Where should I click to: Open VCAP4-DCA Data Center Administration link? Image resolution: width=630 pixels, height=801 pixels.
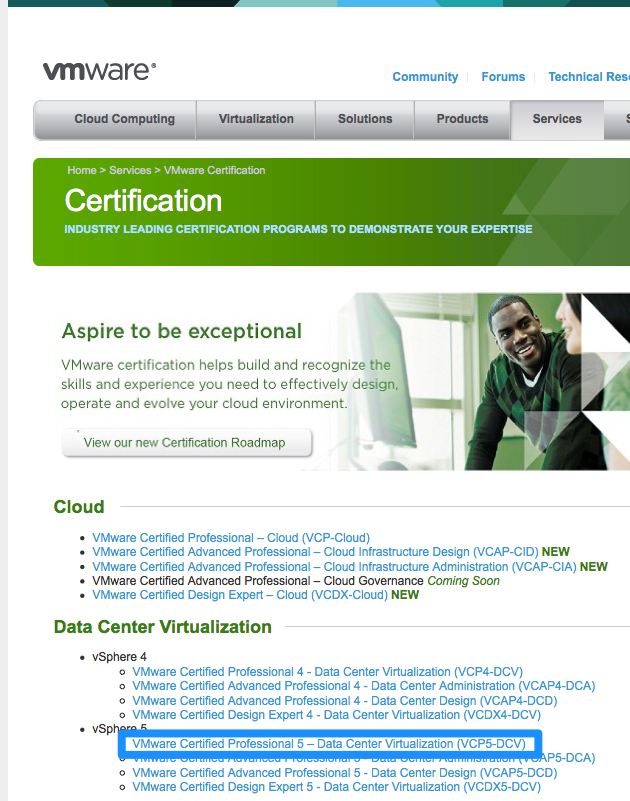pyautogui.click(x=364, y=686)
